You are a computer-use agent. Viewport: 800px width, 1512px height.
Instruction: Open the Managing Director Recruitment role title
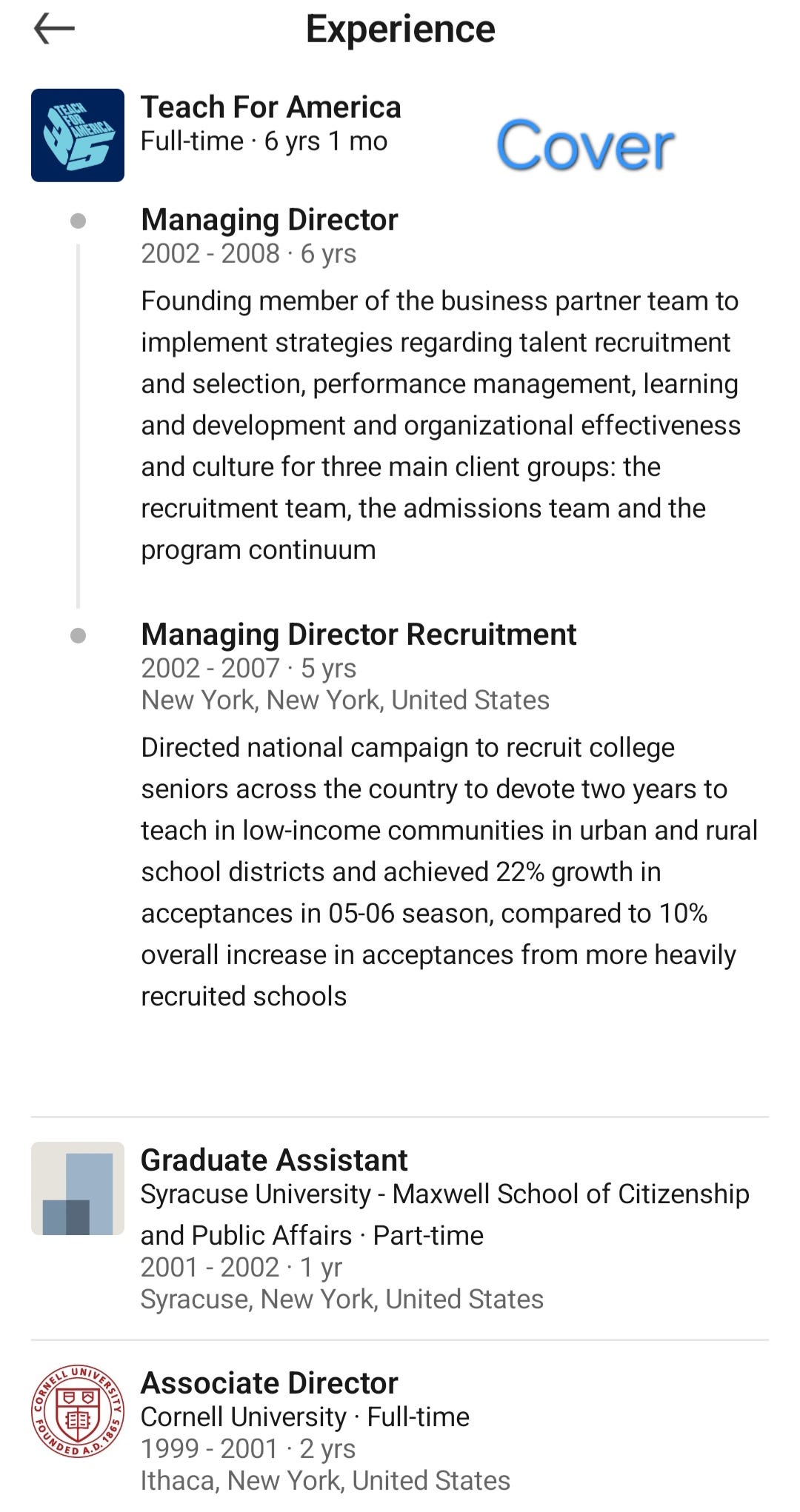click(359, 635)
